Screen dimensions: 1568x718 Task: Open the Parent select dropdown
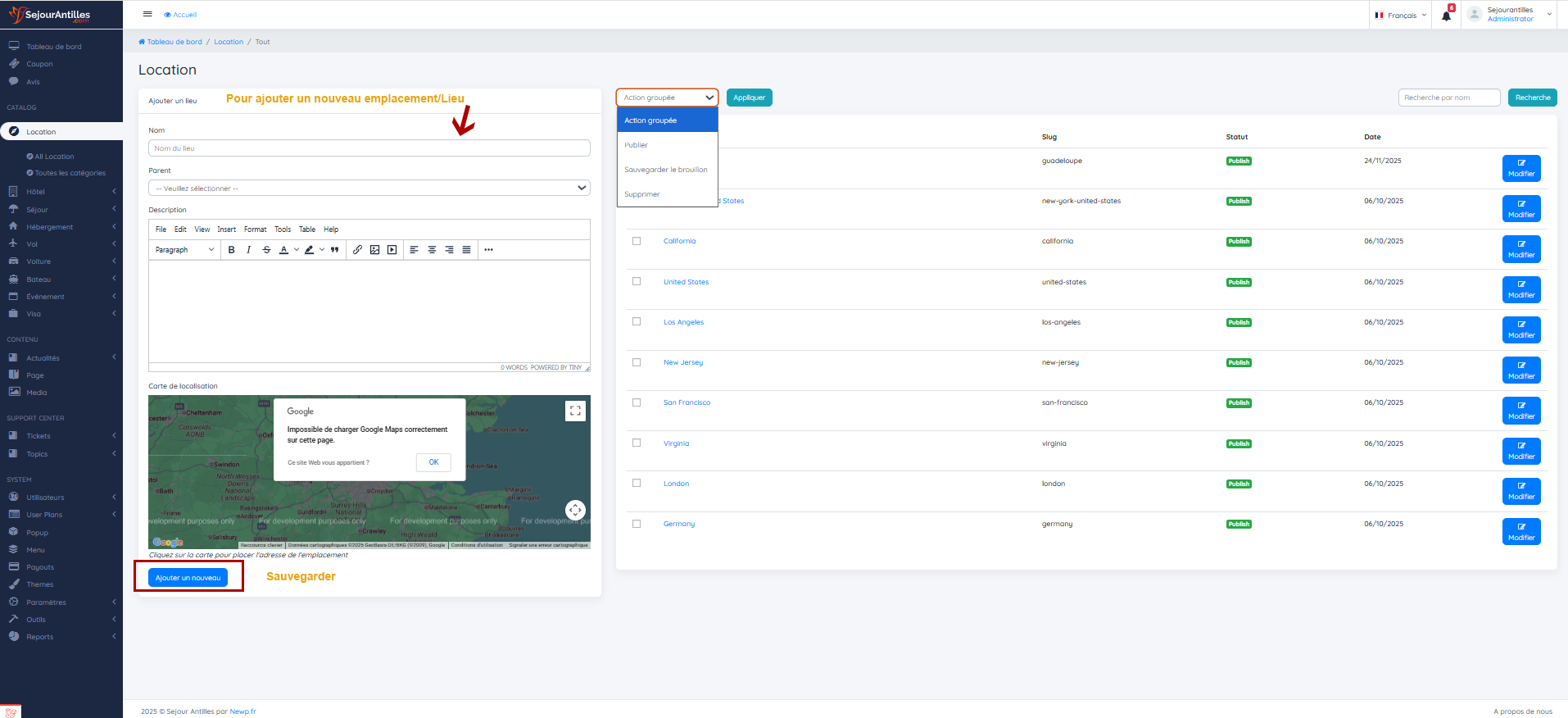click(369, 189)
